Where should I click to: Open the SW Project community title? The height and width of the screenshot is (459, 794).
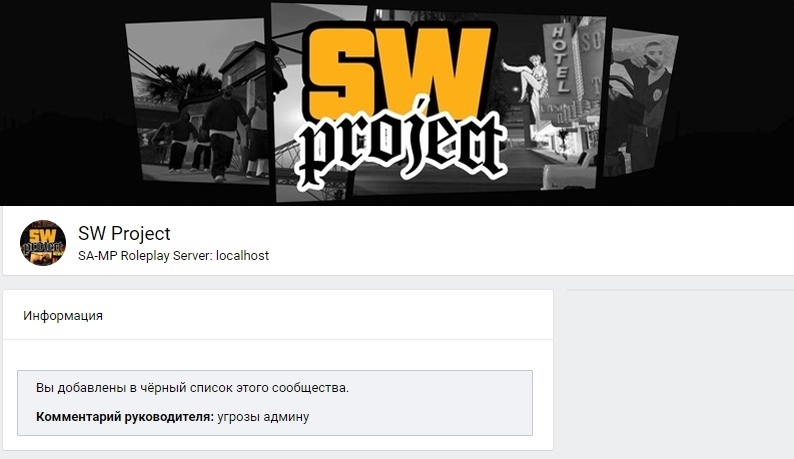point(124,234)
